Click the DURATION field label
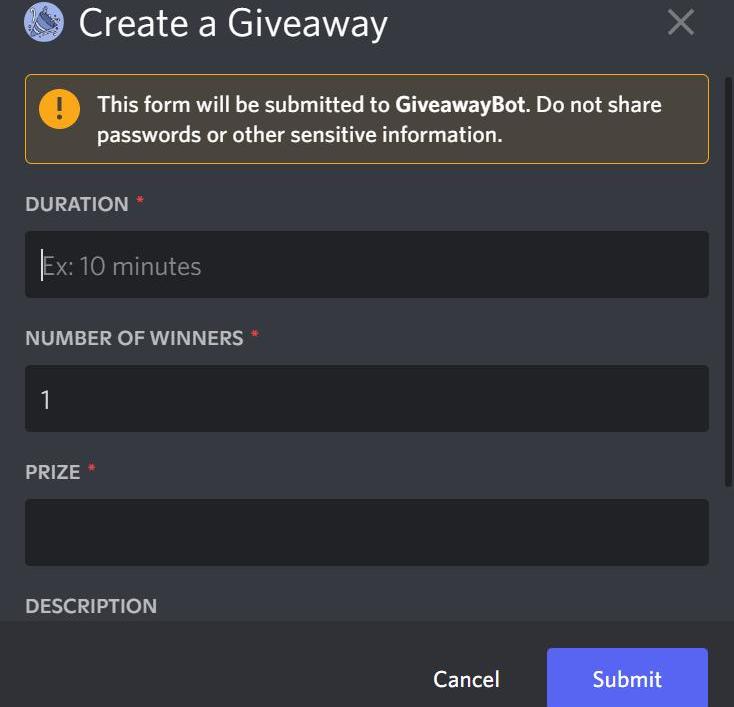 point(77,204)
